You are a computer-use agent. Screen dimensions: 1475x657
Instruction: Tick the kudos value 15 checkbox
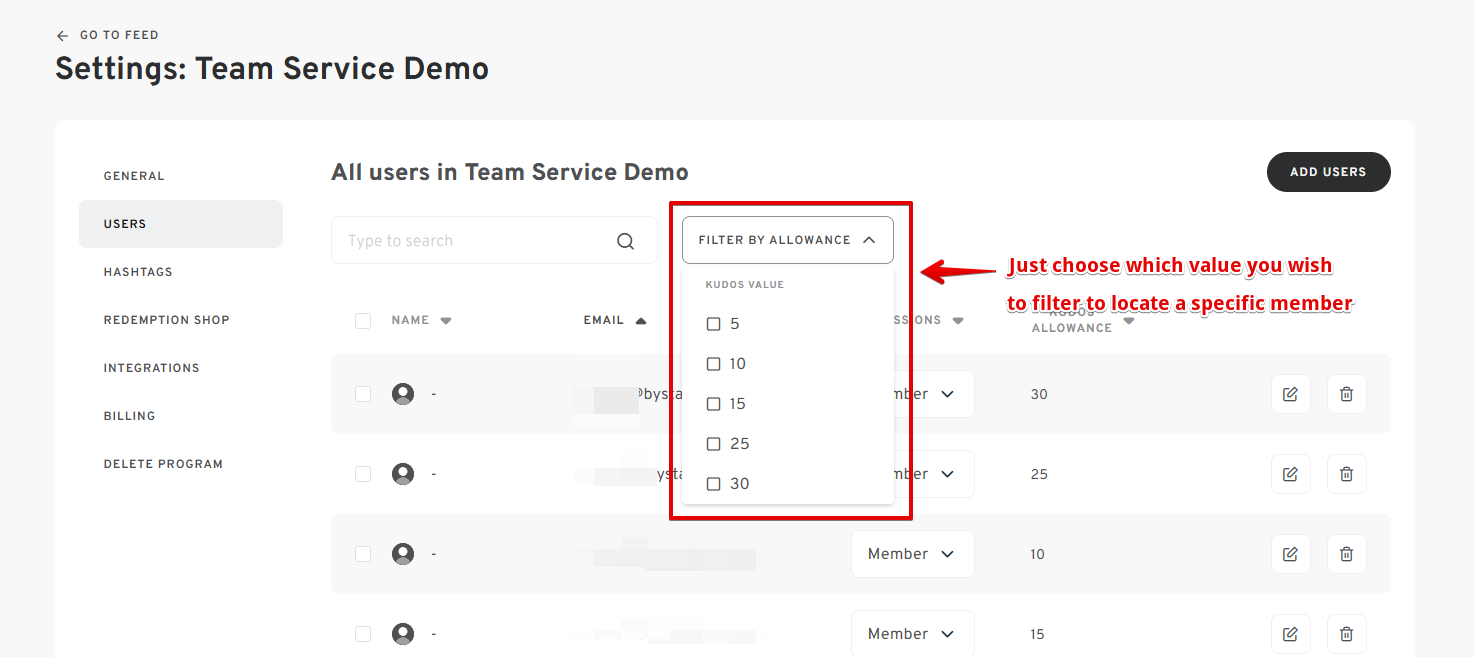[x=714, y=404]
